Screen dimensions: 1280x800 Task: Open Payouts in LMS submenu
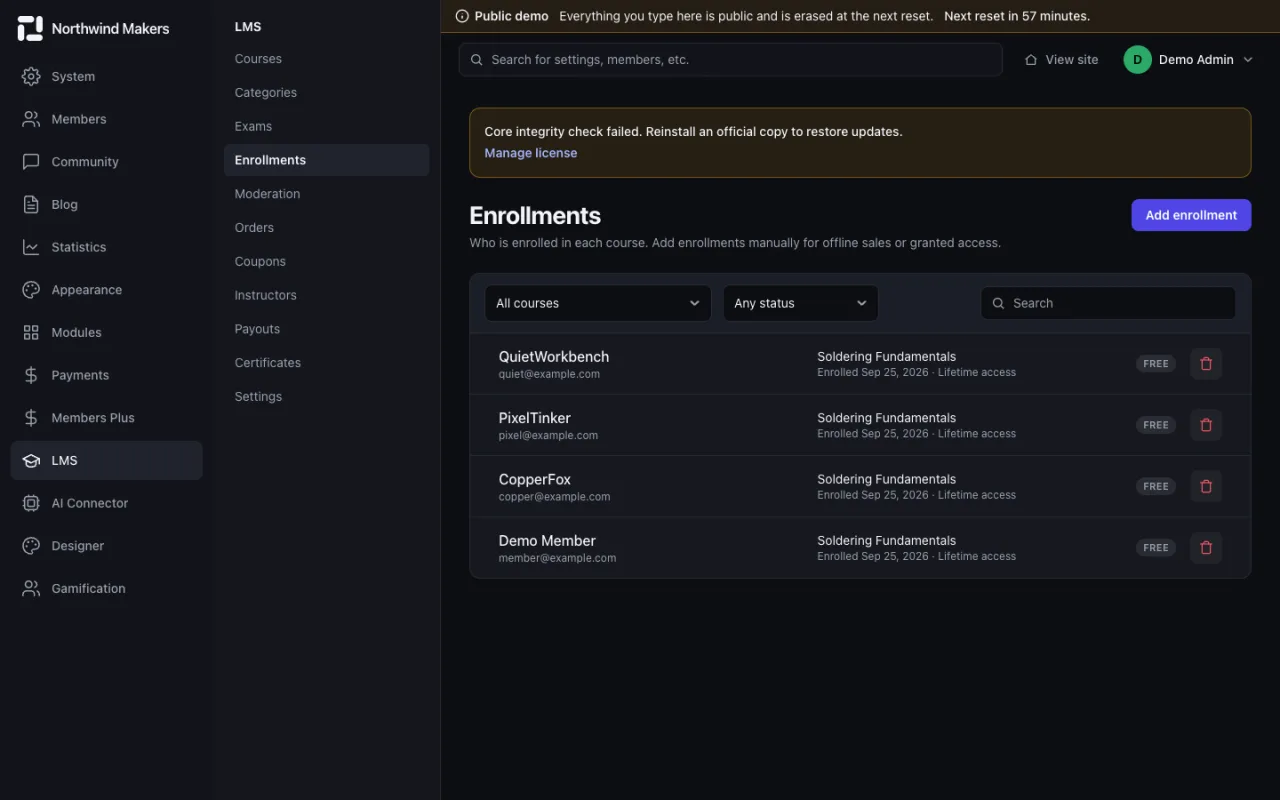point(257,329)
